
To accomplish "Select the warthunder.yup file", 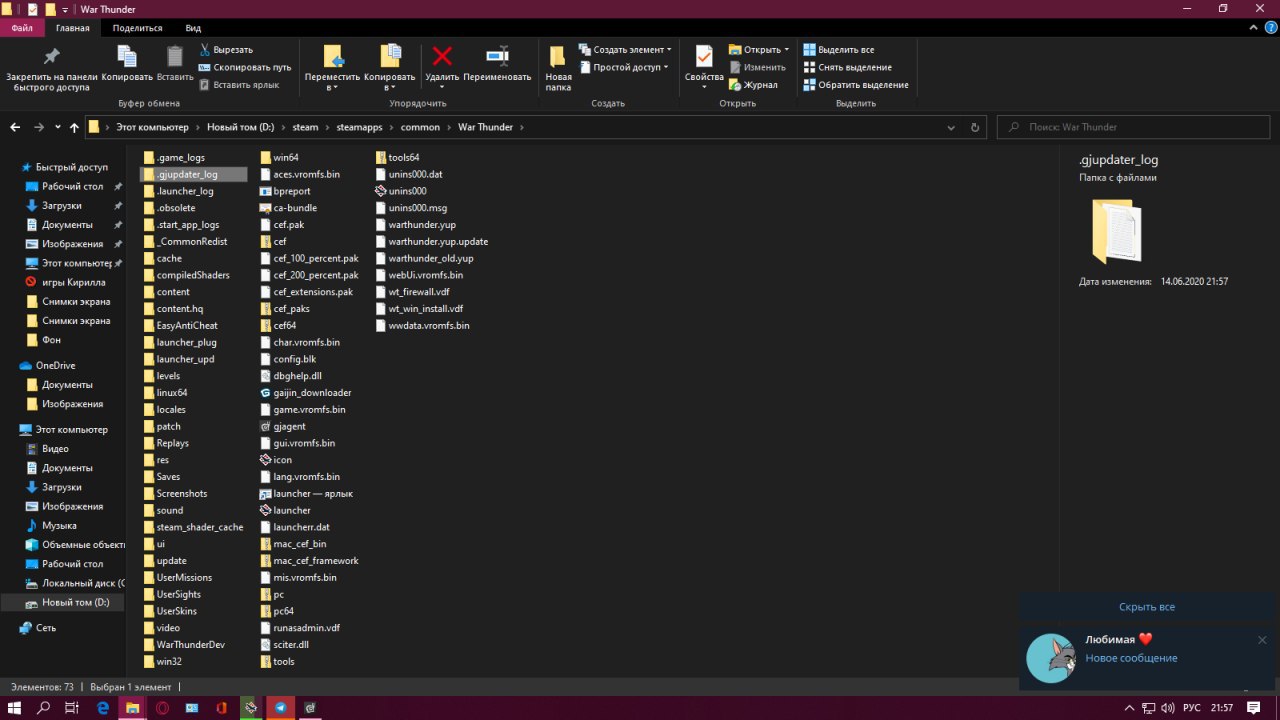I will click(x=421, y=224).
